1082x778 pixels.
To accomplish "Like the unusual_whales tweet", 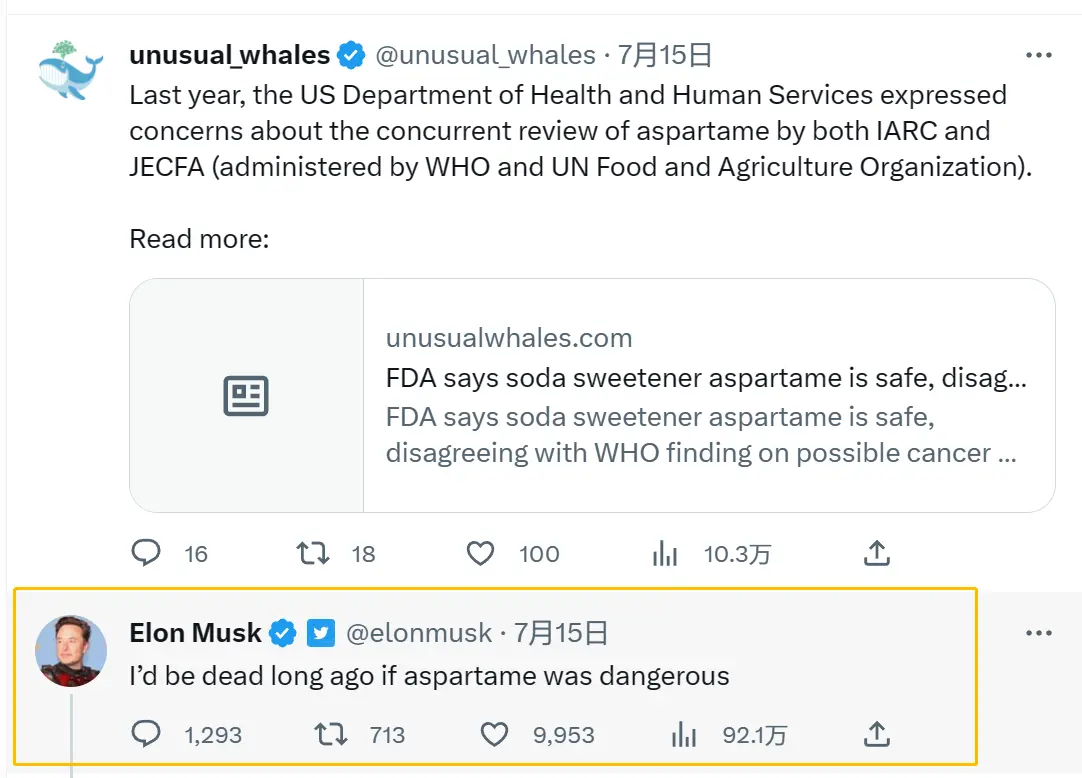I will 481,553.
